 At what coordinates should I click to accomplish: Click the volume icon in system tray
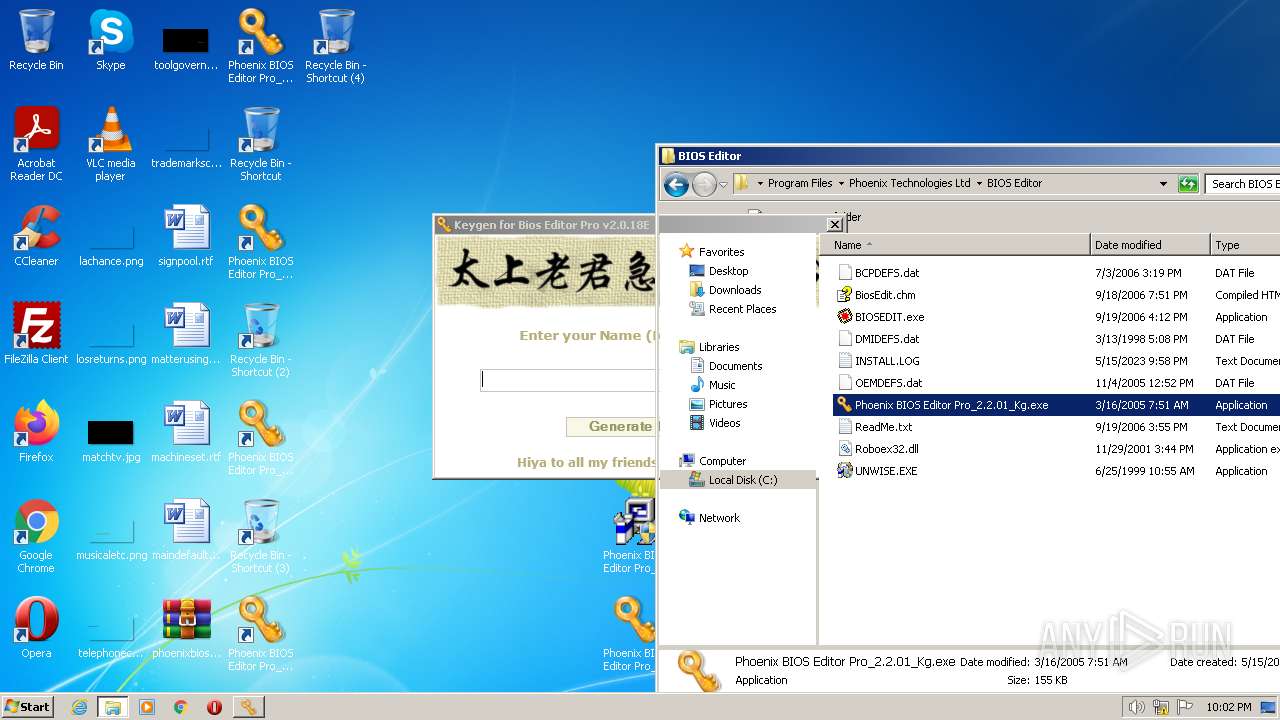(1137, 707)
